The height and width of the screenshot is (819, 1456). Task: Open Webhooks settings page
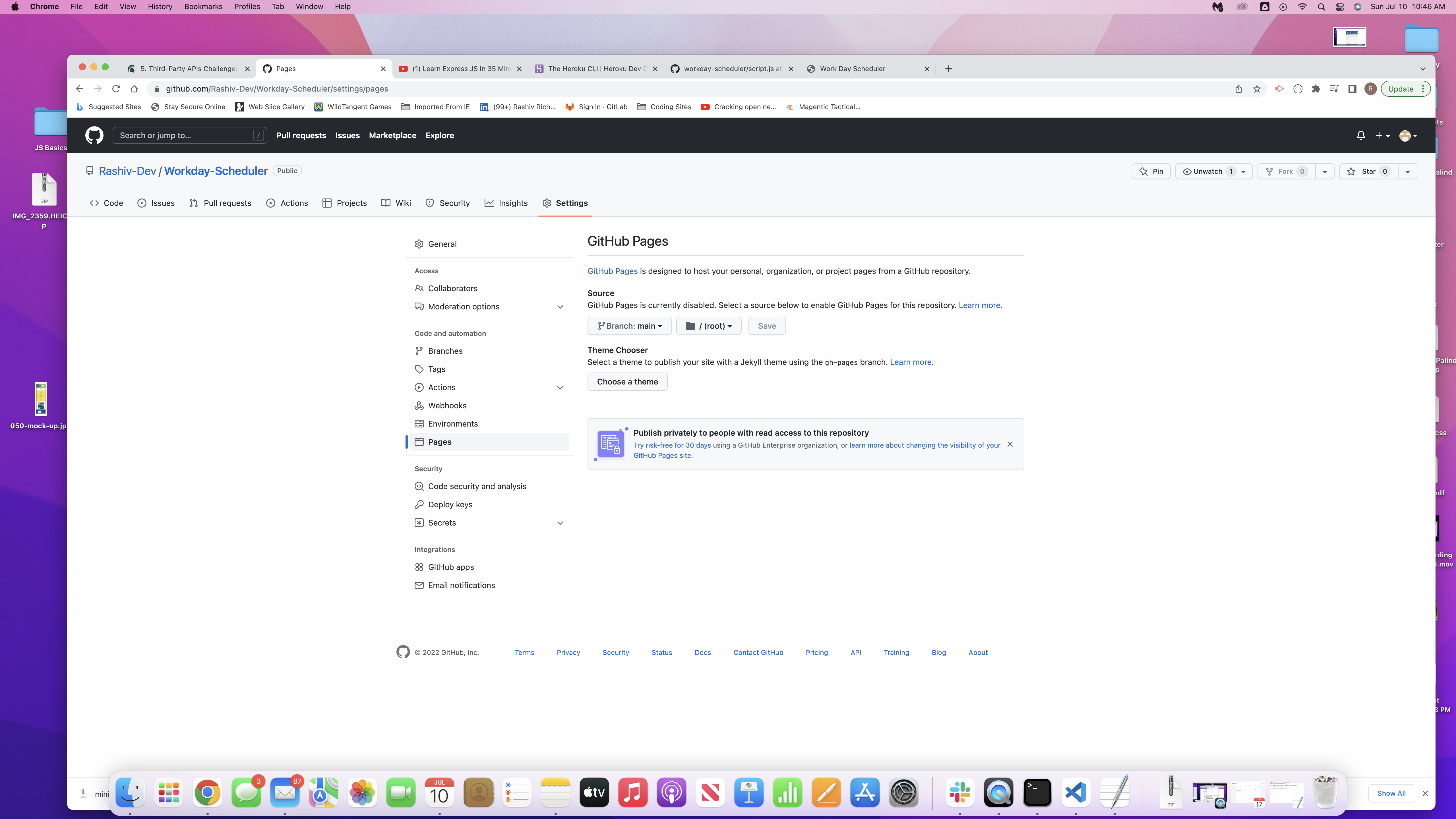[x=447, y=405]
